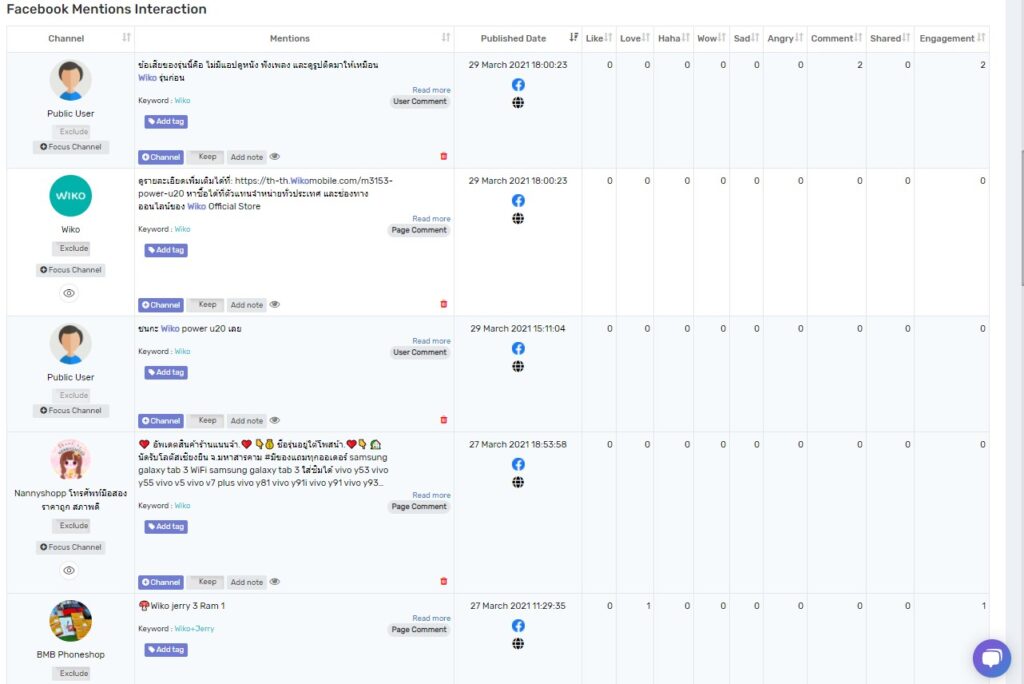Sort table by Shared column

tap(906, 38)
